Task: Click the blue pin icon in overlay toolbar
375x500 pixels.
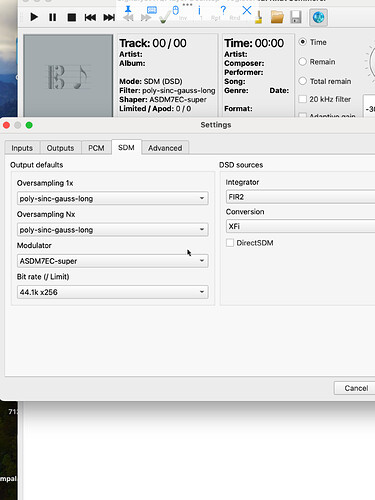Action: 128,10
